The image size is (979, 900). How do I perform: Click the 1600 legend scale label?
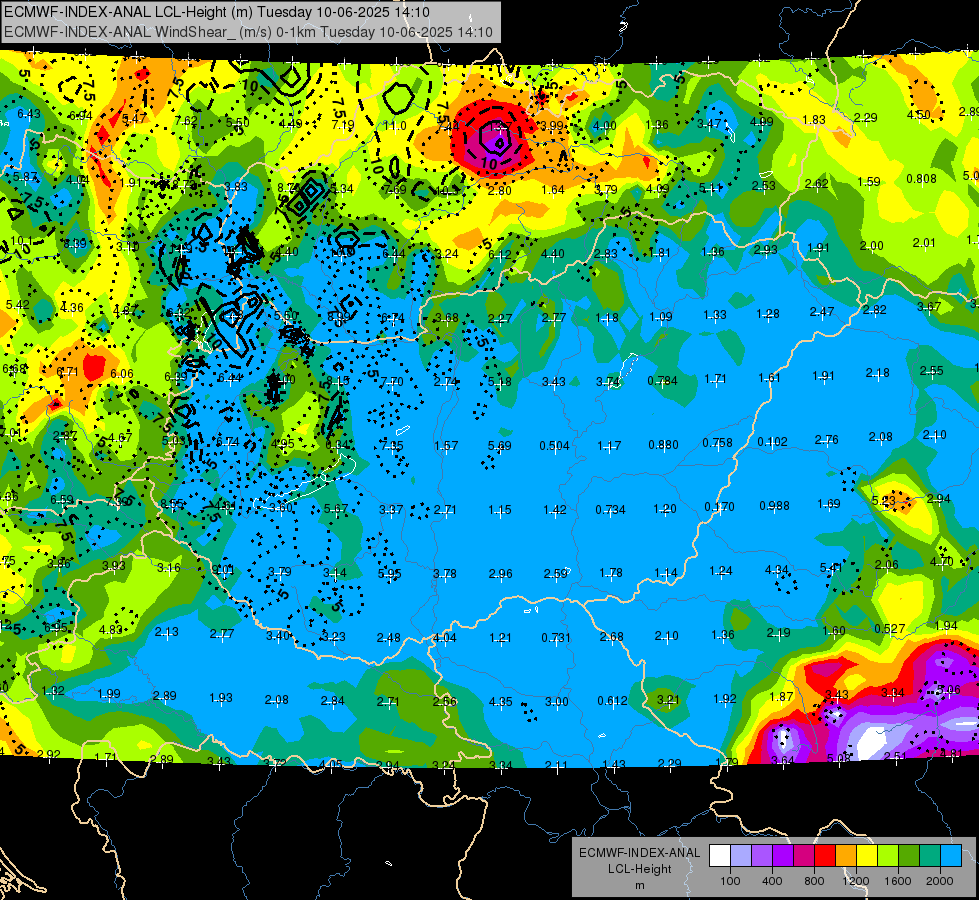tap(898, 881)
